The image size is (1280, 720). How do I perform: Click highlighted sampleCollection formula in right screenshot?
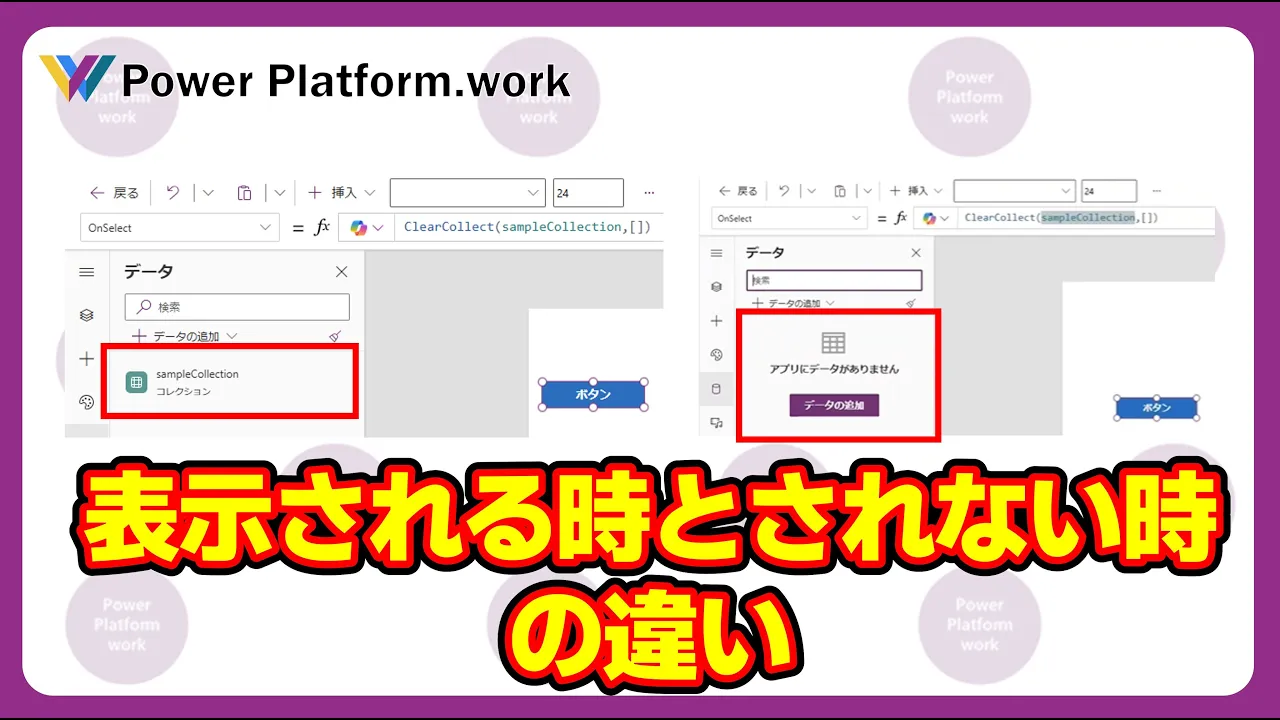tap(1088, 217)
